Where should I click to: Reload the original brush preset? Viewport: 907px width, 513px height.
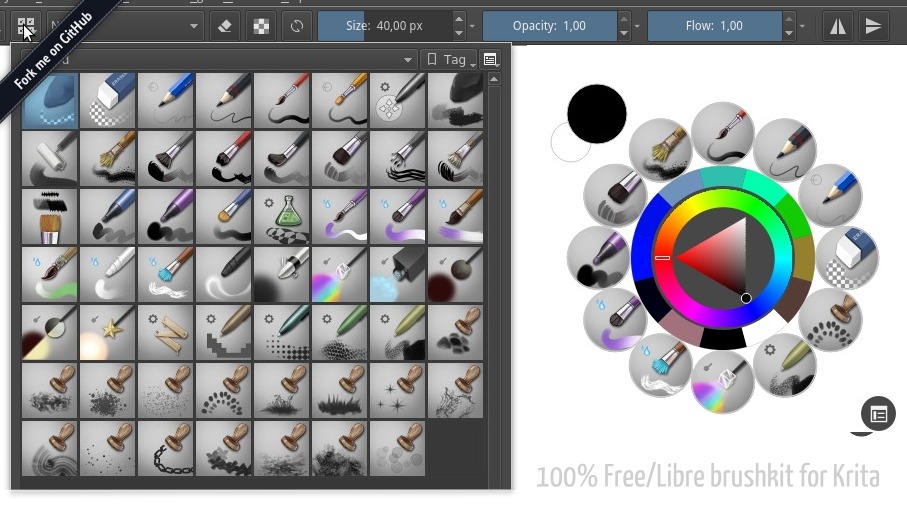(x=295, y=26)
